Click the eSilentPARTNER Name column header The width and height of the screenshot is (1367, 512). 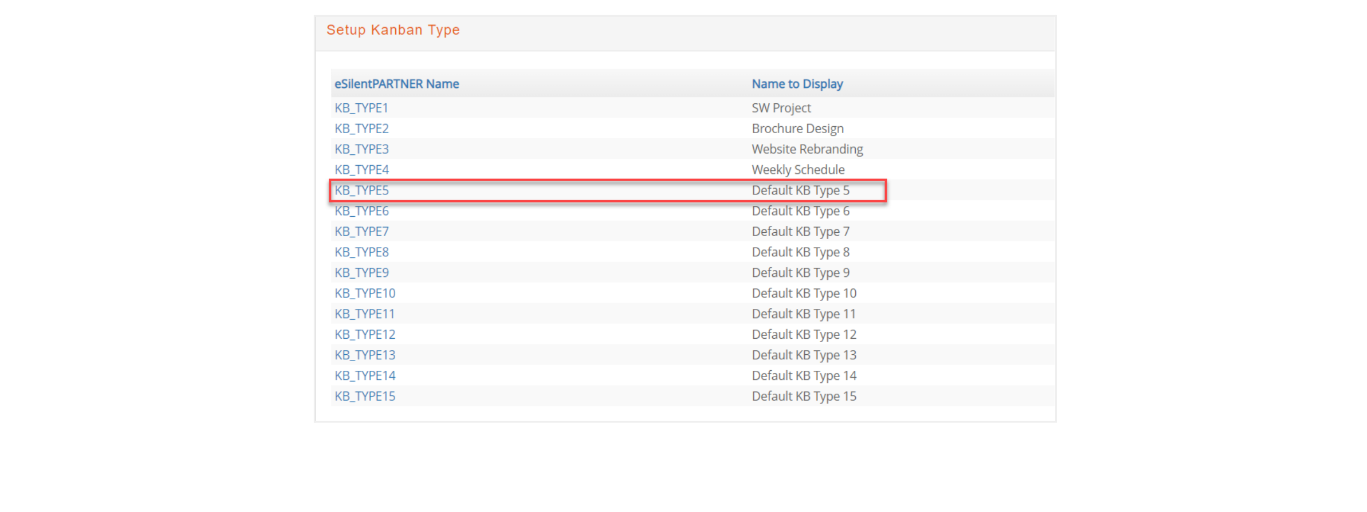[x=397, y=84]
